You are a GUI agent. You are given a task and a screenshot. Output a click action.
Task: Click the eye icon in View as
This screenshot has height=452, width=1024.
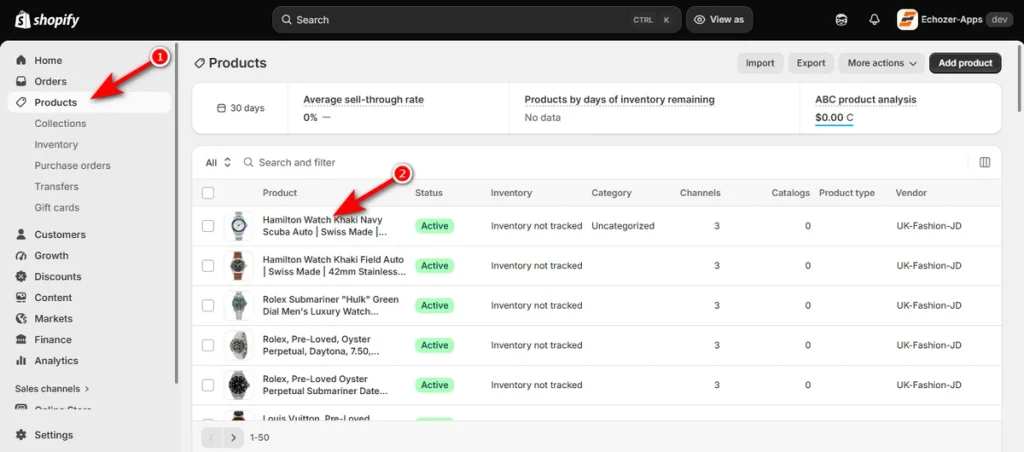click(699, 20)
